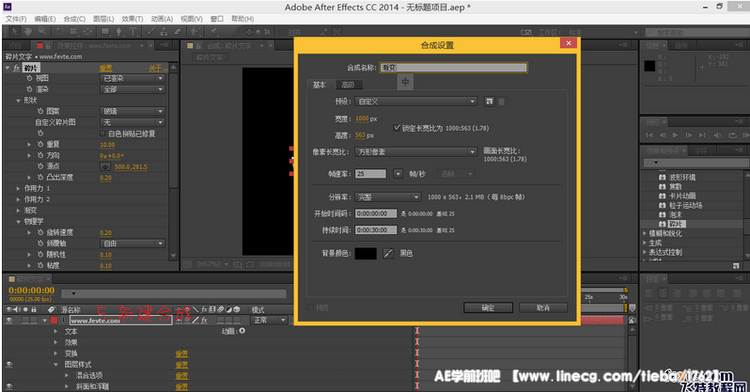Open the 图案 pattern dropdown
The width and height of the screenshot is (750, 392).
132,111
